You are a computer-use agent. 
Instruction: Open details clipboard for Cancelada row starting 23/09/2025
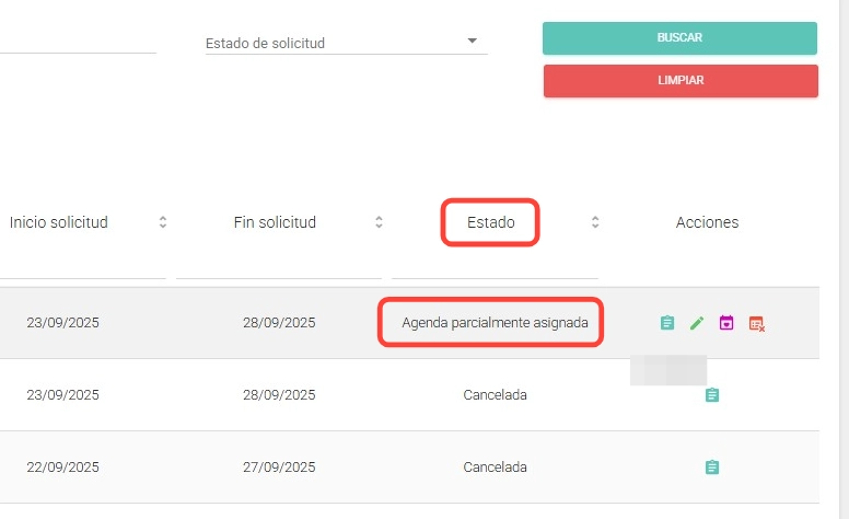coord(712,395)
